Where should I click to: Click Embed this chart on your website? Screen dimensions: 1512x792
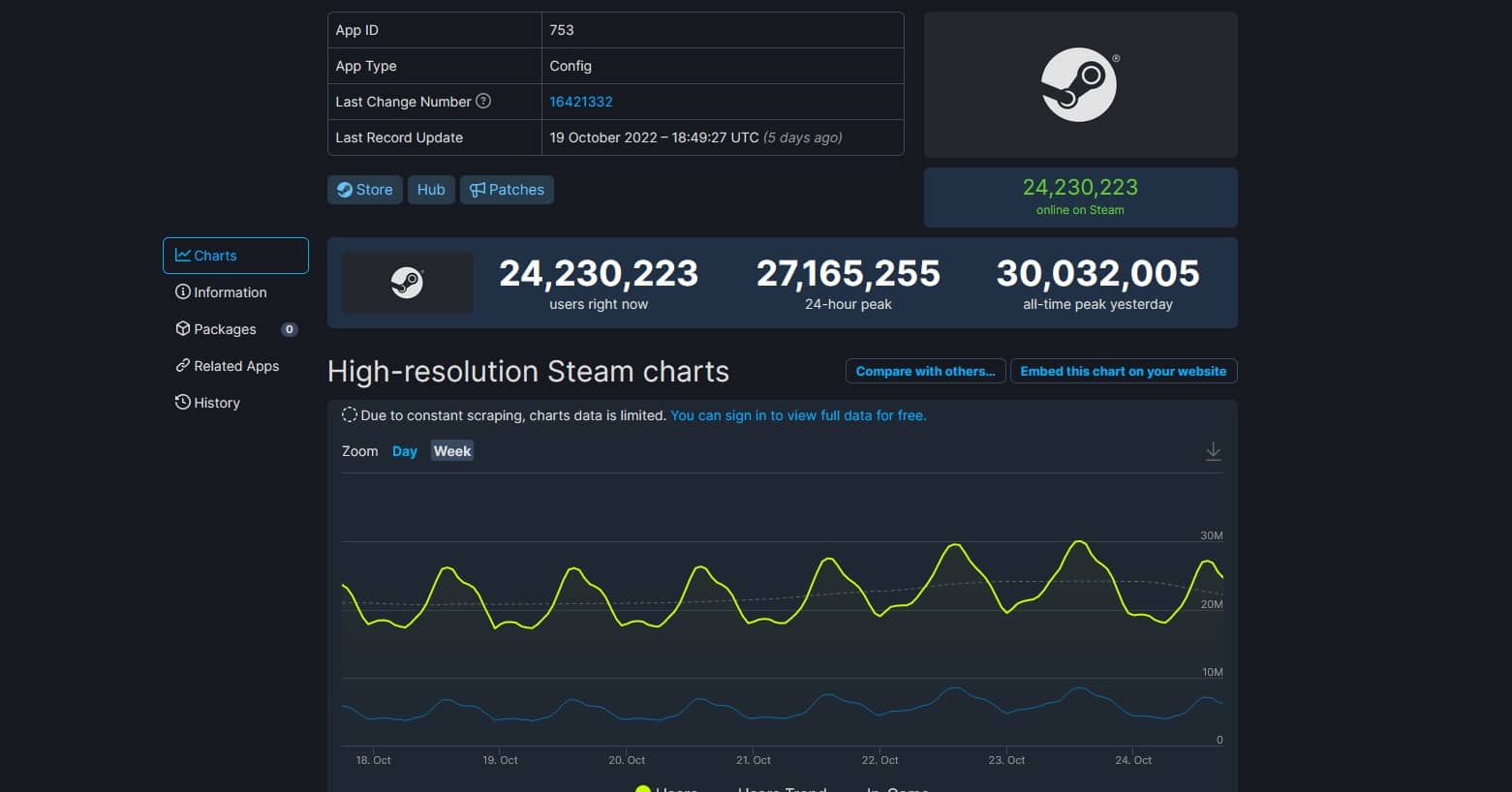1124,372
